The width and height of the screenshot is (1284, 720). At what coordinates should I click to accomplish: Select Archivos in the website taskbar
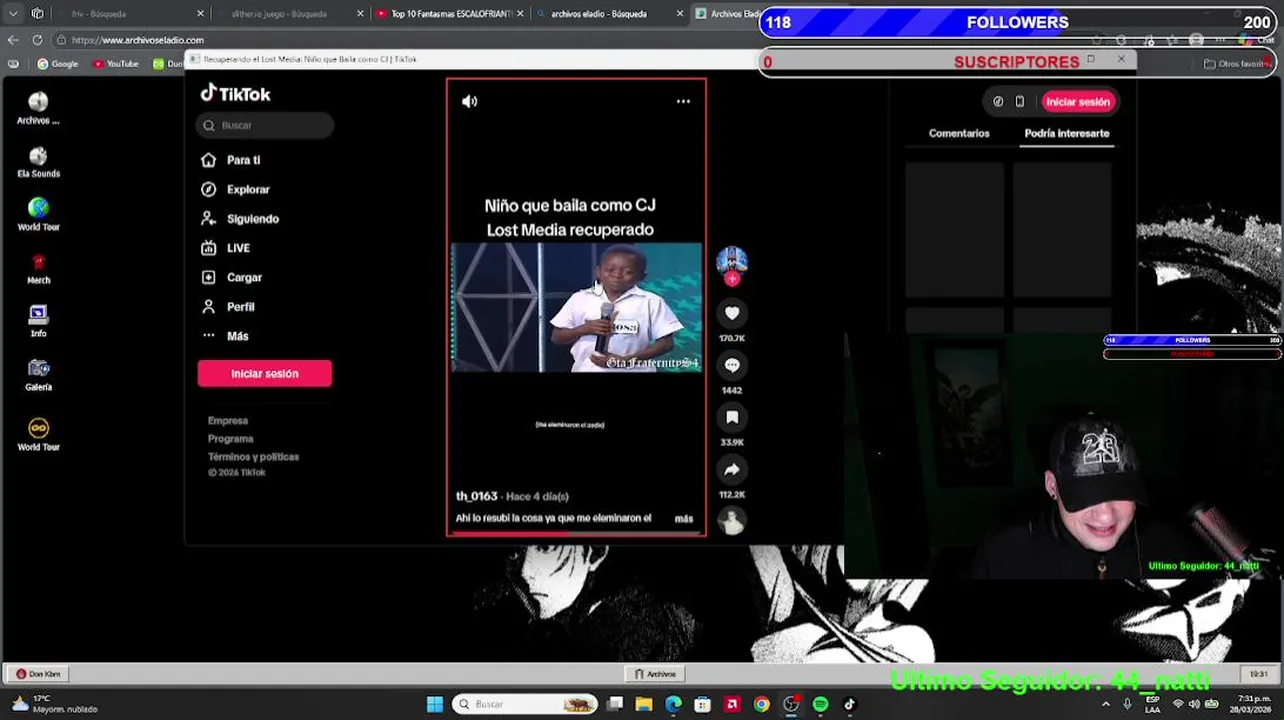(x=656, y=674)
